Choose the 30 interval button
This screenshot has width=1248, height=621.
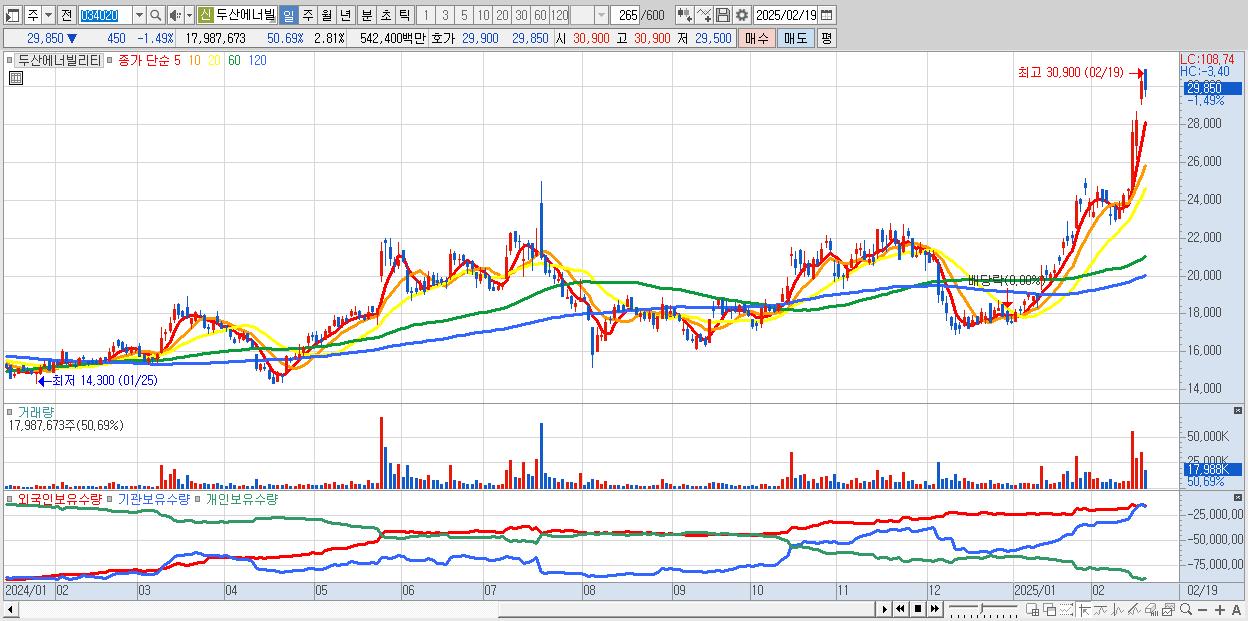click(521, 16)
